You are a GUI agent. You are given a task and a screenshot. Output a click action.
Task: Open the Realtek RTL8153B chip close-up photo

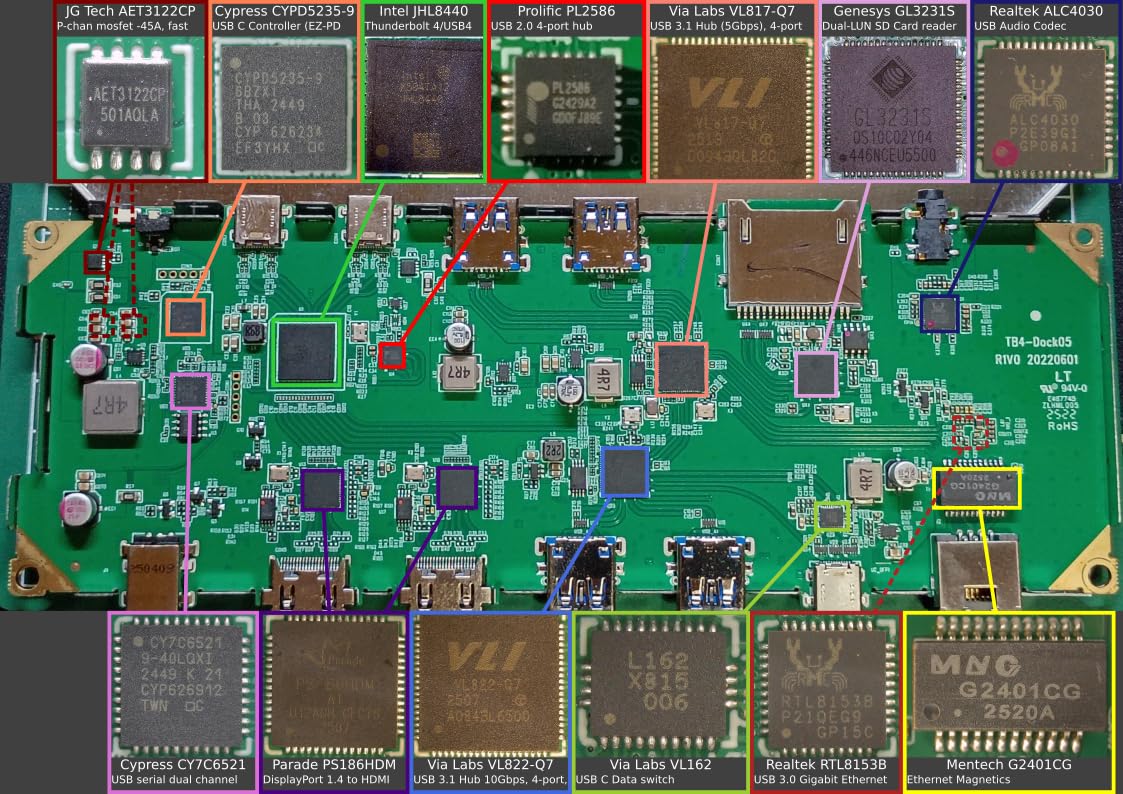[x=826, y=684]
